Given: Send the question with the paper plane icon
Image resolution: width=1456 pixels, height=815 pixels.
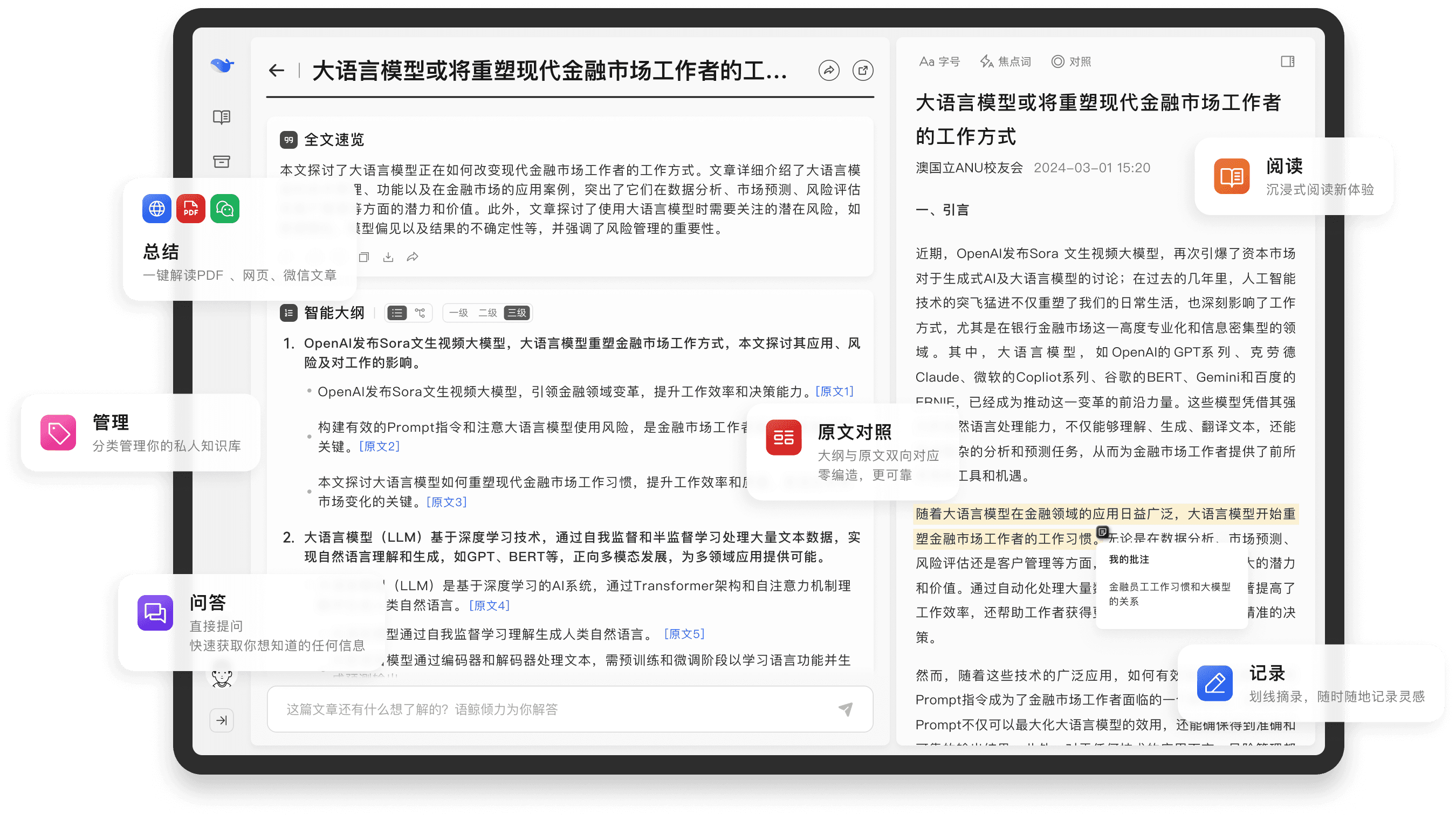Looking at the screenshot, I should (845, 709).
